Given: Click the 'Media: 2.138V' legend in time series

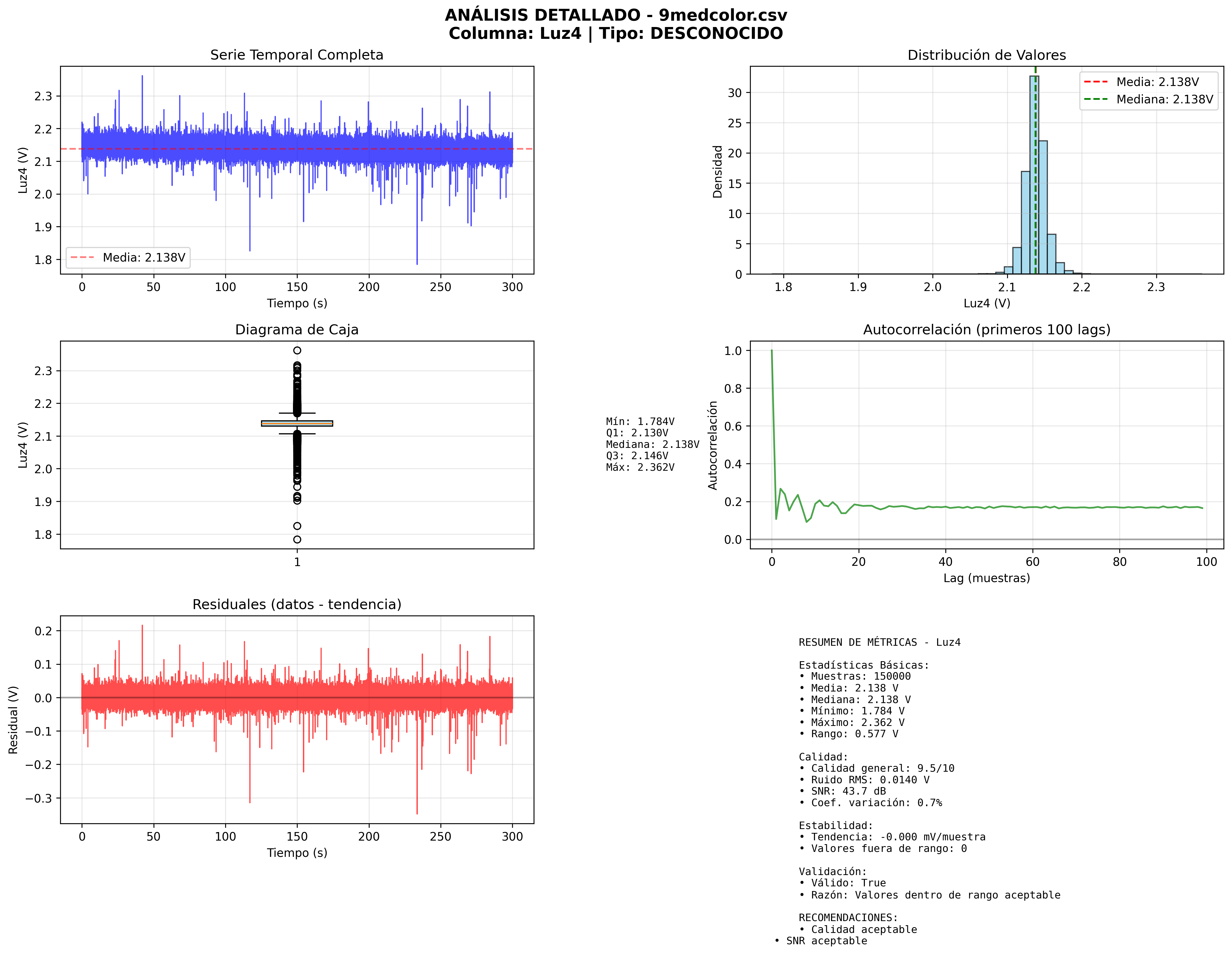Looking at the screenshot, I should [x=128, y=258].
